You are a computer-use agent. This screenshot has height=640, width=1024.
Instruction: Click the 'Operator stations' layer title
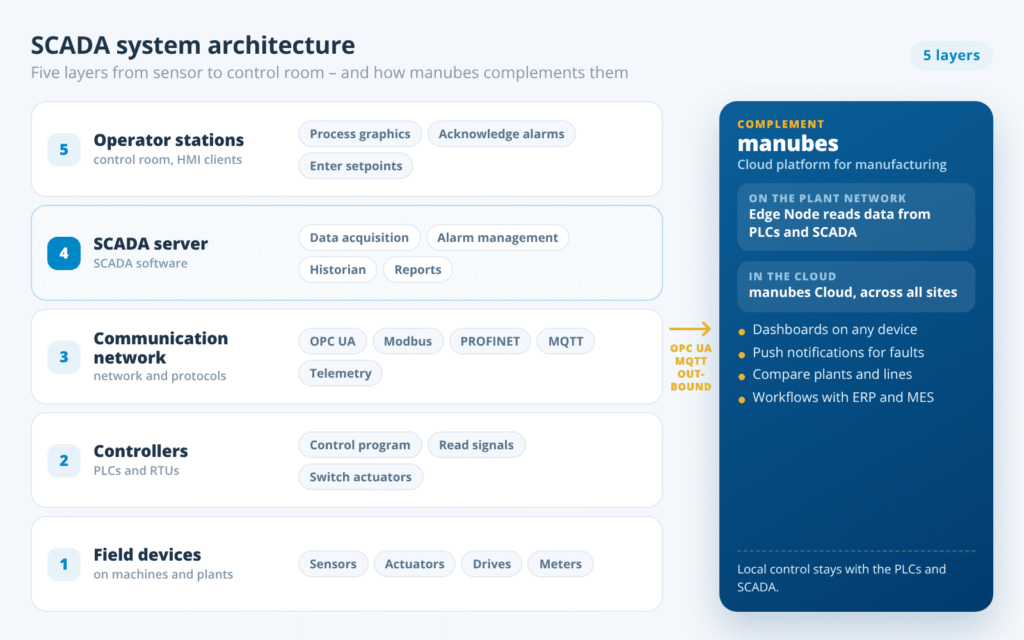[168, 140]
